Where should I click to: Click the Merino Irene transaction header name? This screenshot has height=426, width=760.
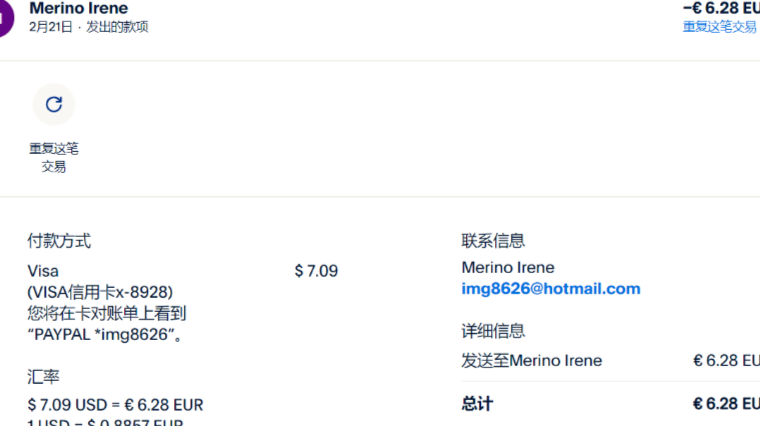pos(79,9)
